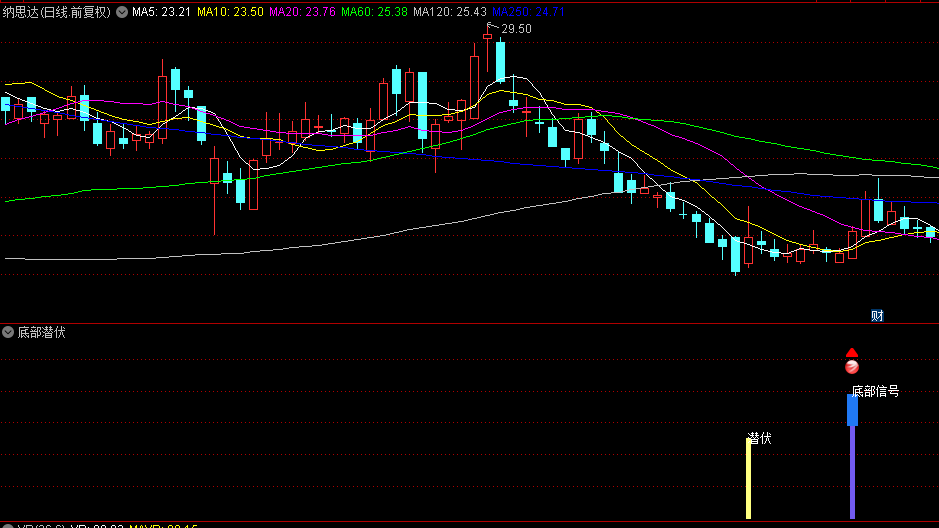The height and width of the screenshot is (528, 939).
Task: Click the green MA60 legend label
Action: click(x=374, y=12)
